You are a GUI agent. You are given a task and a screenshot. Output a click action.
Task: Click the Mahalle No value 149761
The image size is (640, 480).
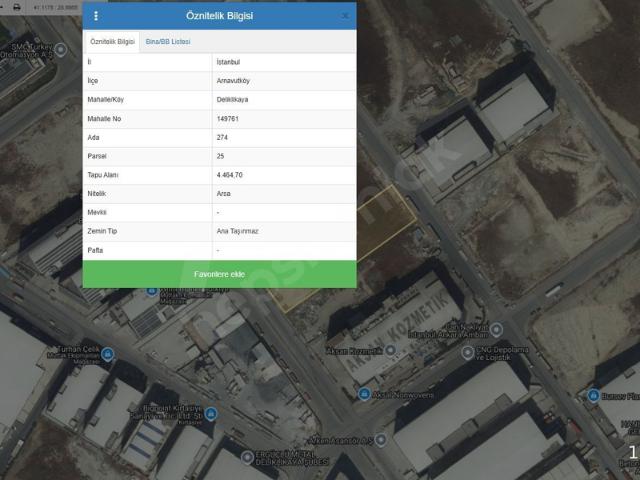point(228,119)
